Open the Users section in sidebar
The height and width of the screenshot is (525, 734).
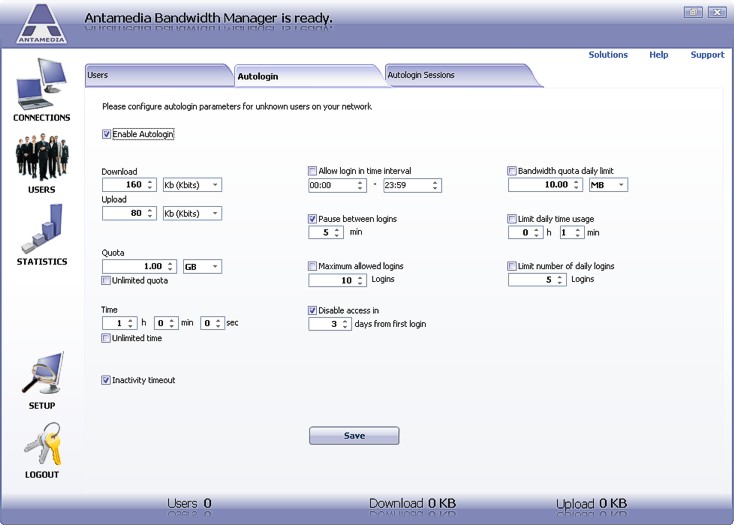[42, 164]
